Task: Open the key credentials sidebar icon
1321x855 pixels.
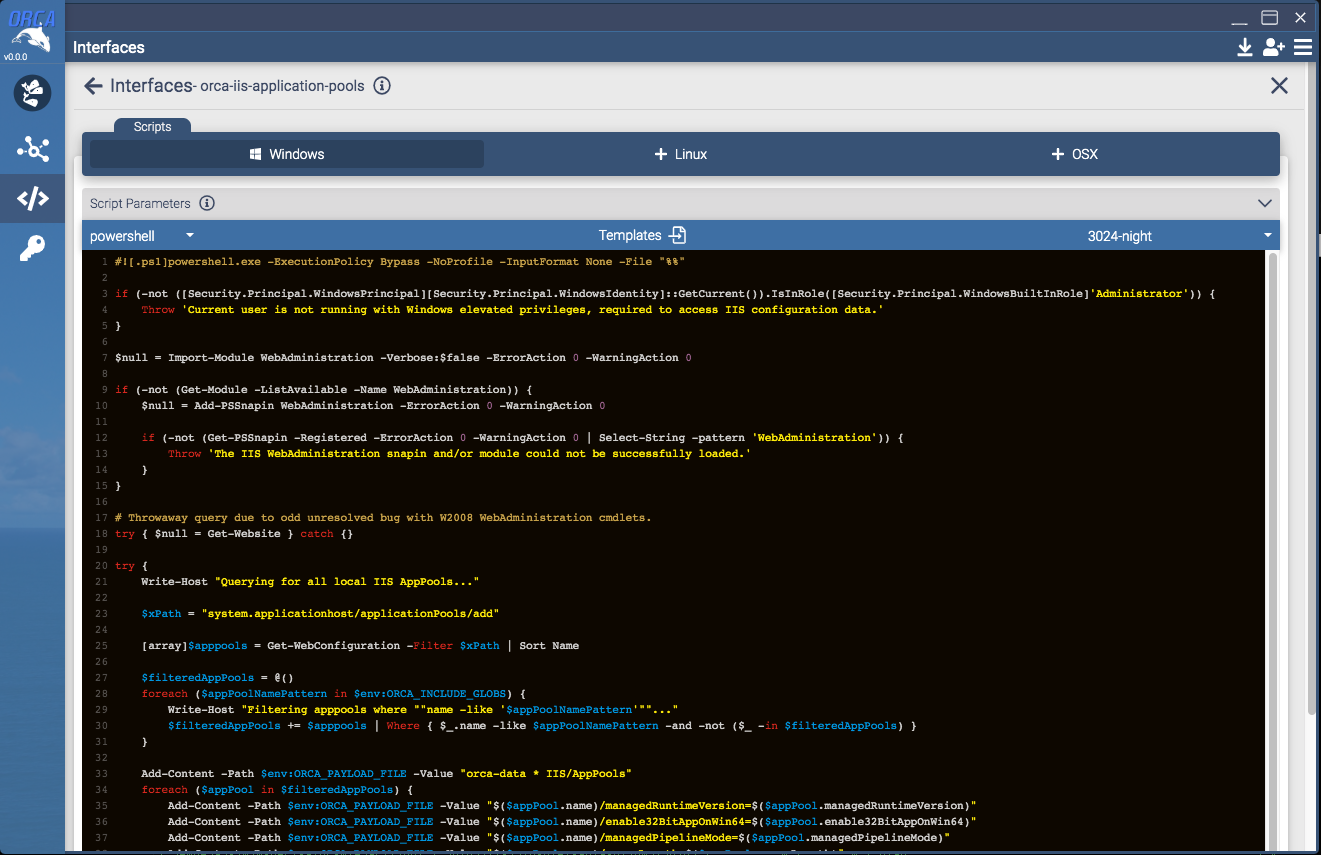Action: (x=33, y=248)
